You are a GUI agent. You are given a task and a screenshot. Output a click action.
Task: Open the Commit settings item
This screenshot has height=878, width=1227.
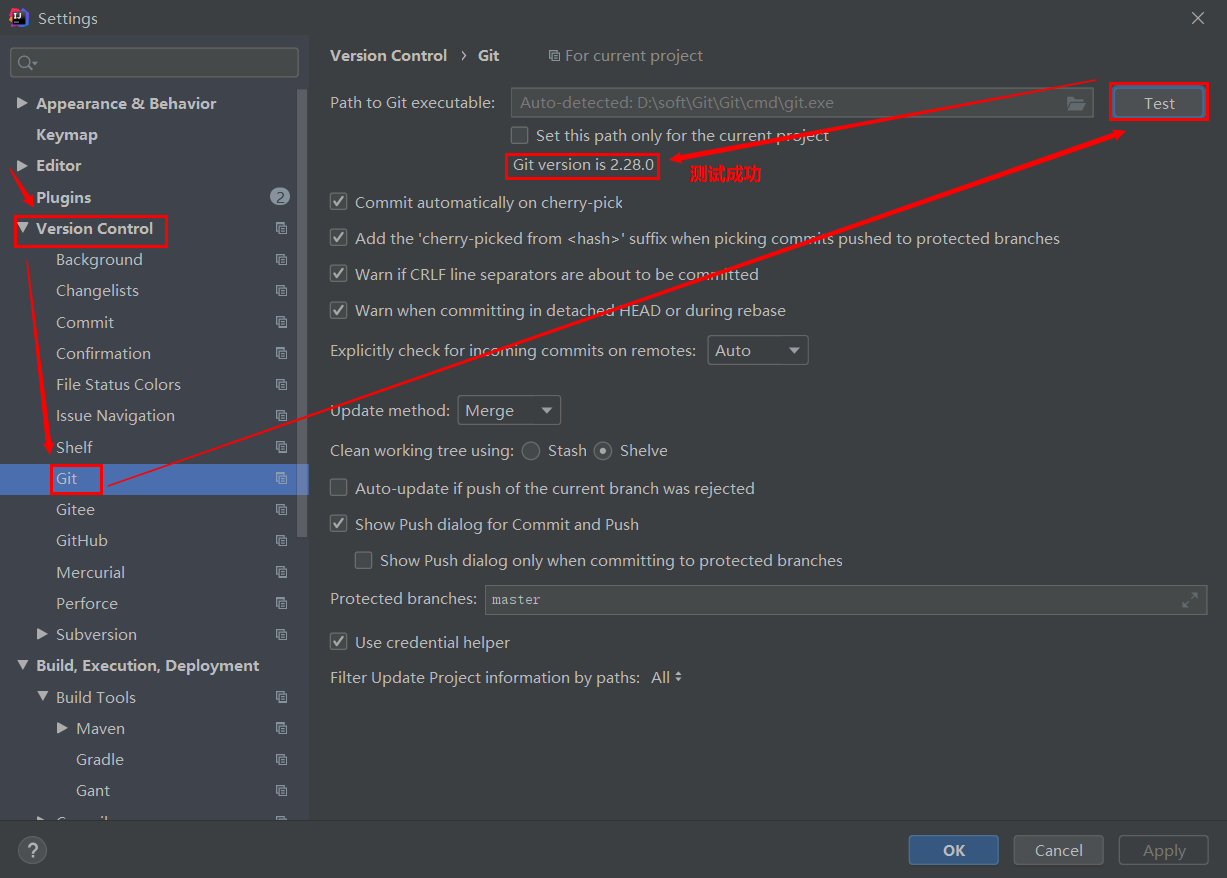(x=85, y=322)
